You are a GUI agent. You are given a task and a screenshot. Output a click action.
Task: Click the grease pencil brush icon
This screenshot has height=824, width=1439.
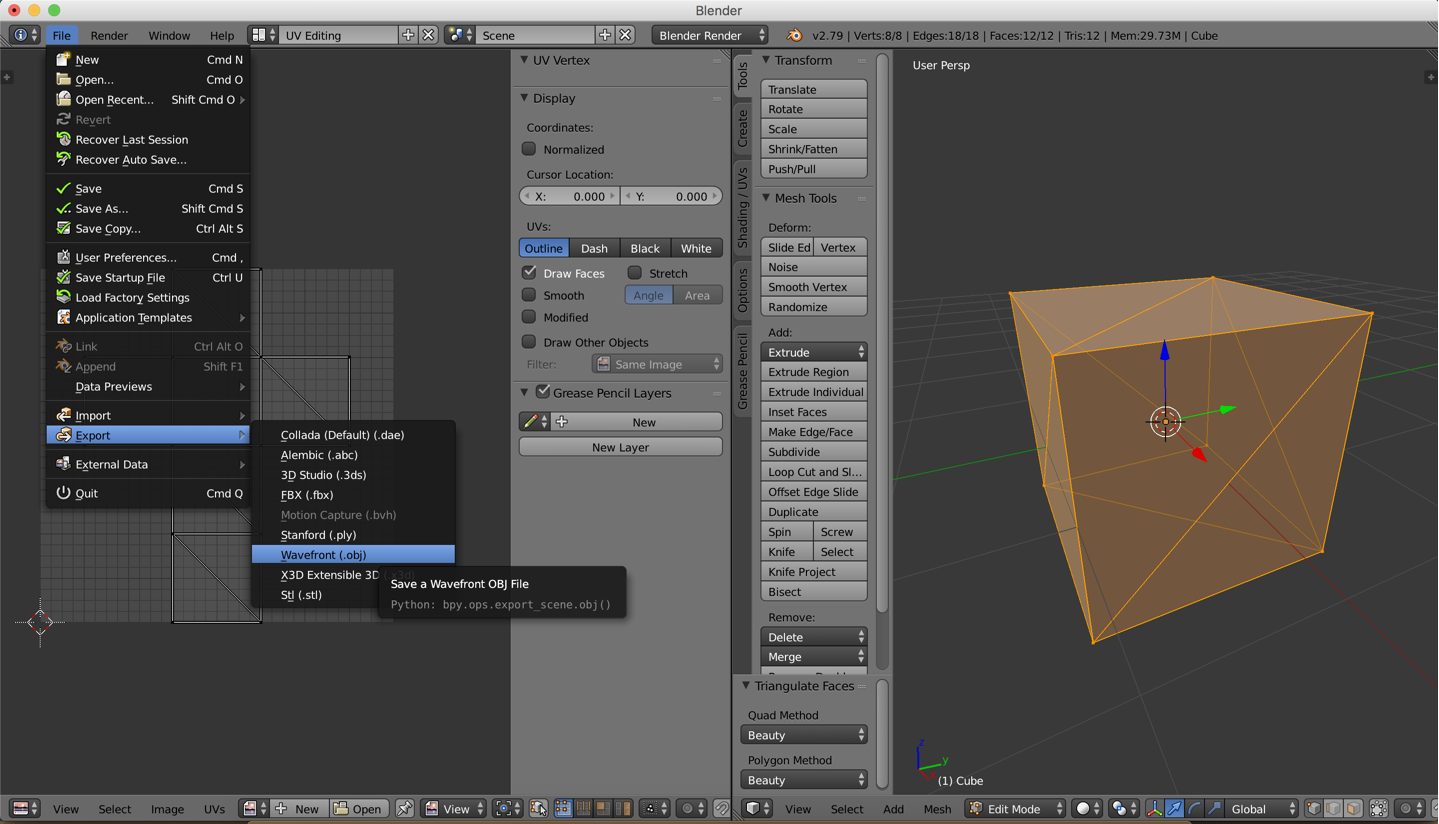536,422
